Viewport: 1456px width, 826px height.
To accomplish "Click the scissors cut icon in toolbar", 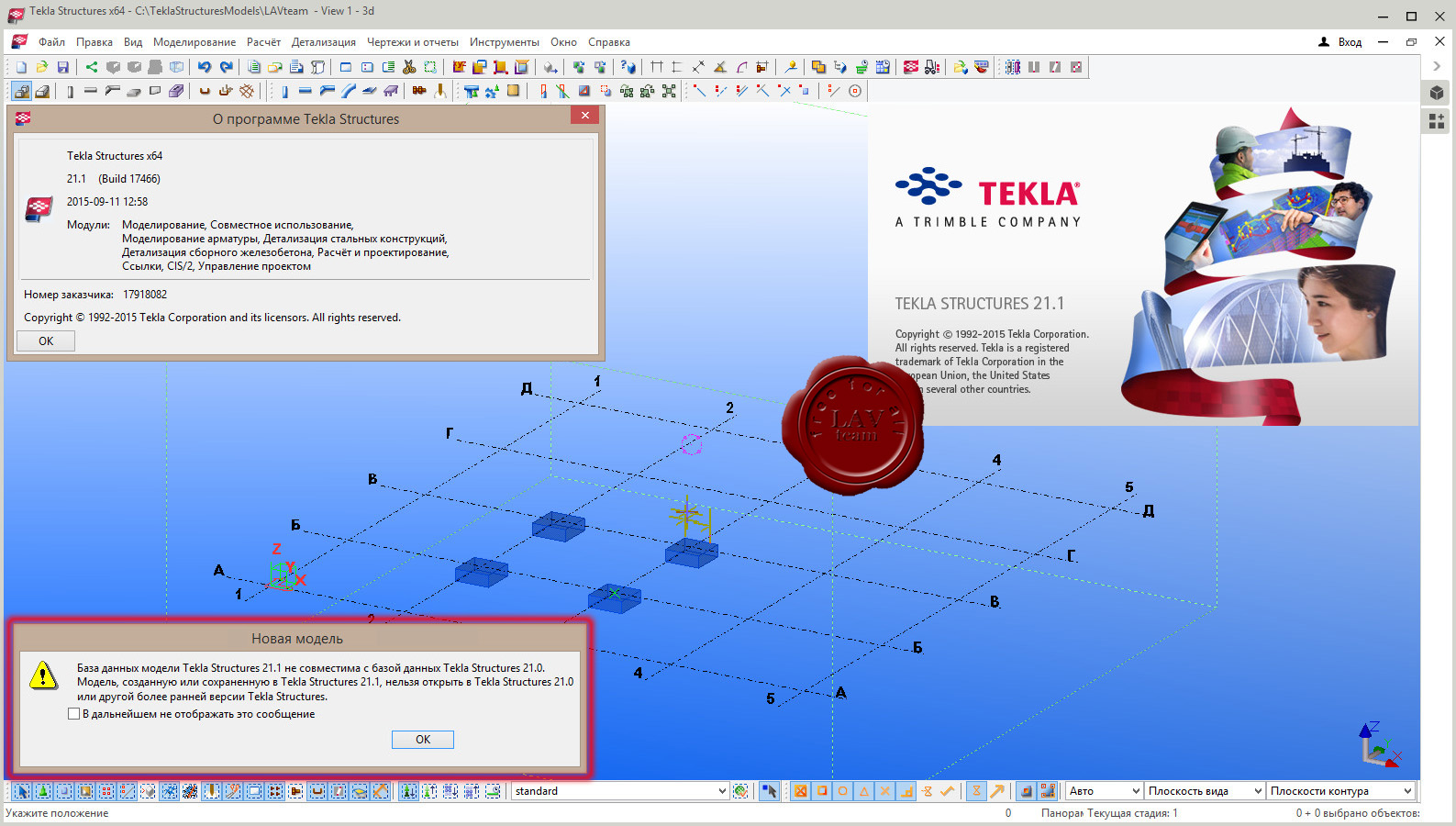I will pyautogui.click(x=409, y=67).
